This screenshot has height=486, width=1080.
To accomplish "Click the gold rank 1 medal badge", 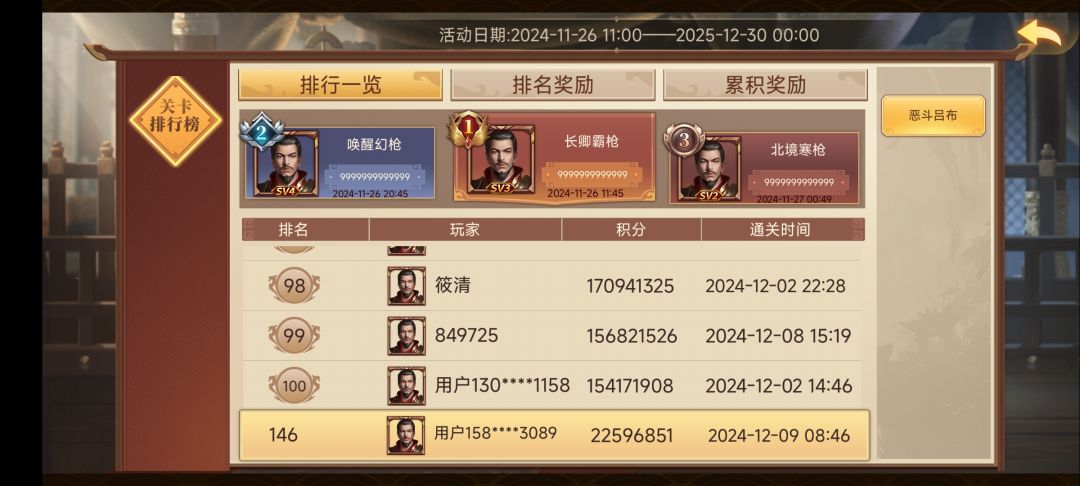I will pos(468,129).
